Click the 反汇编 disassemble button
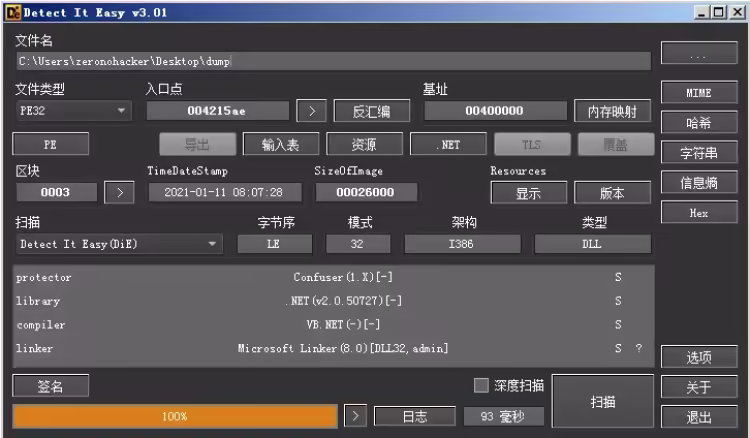 coord(372,111)
